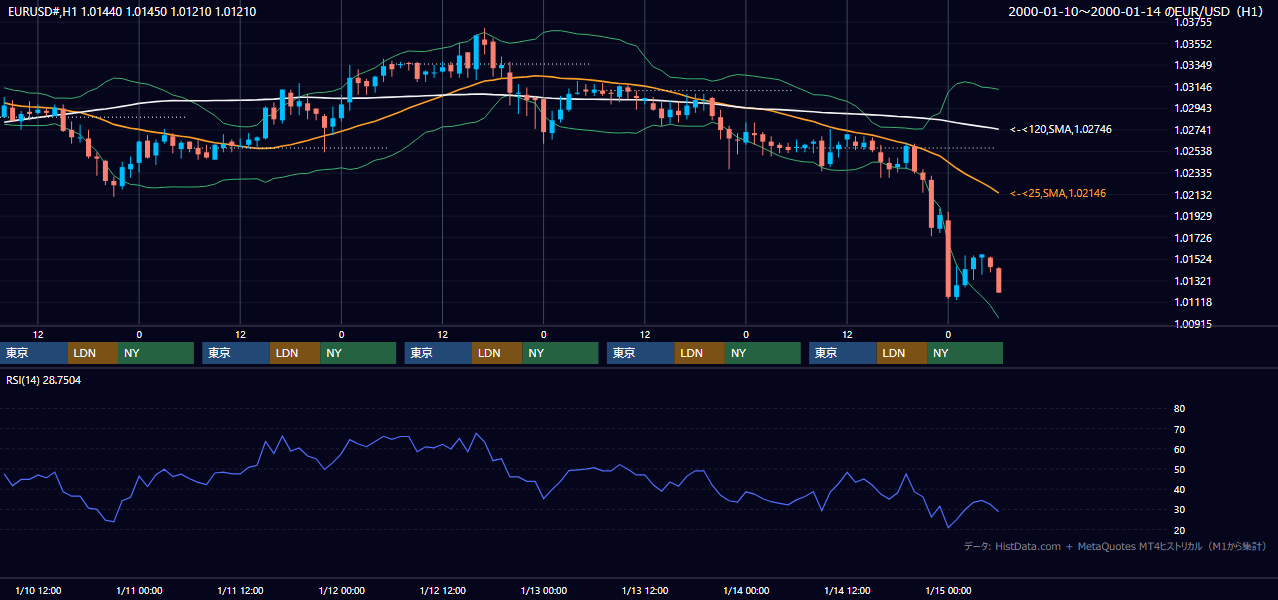Click price level 1.02943 on the axis
This screenshot has width=1278, height=600.
click(1192, 108)
